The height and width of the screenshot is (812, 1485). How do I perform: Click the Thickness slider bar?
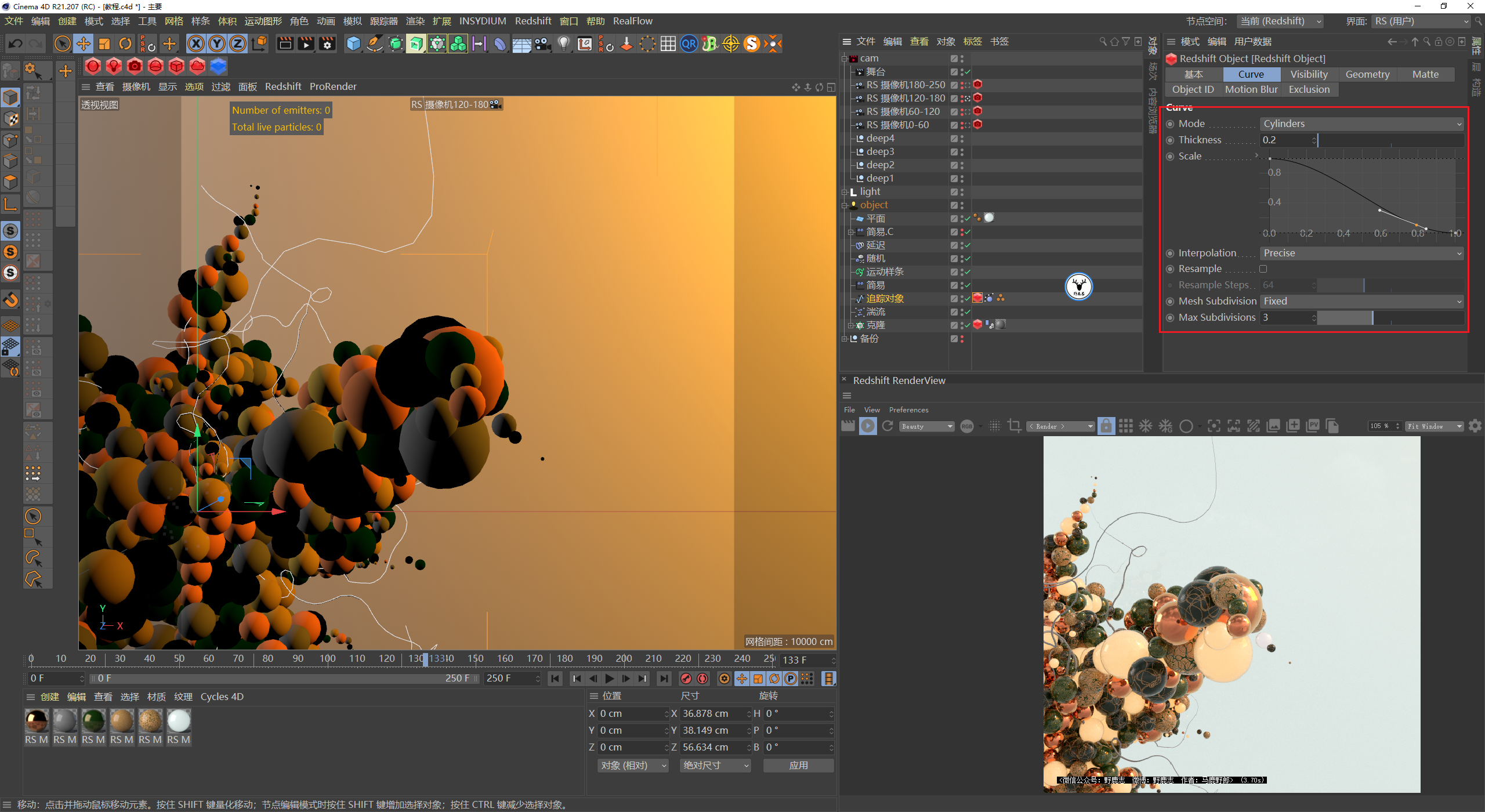pyautogui.click(x=1391, y=140)
